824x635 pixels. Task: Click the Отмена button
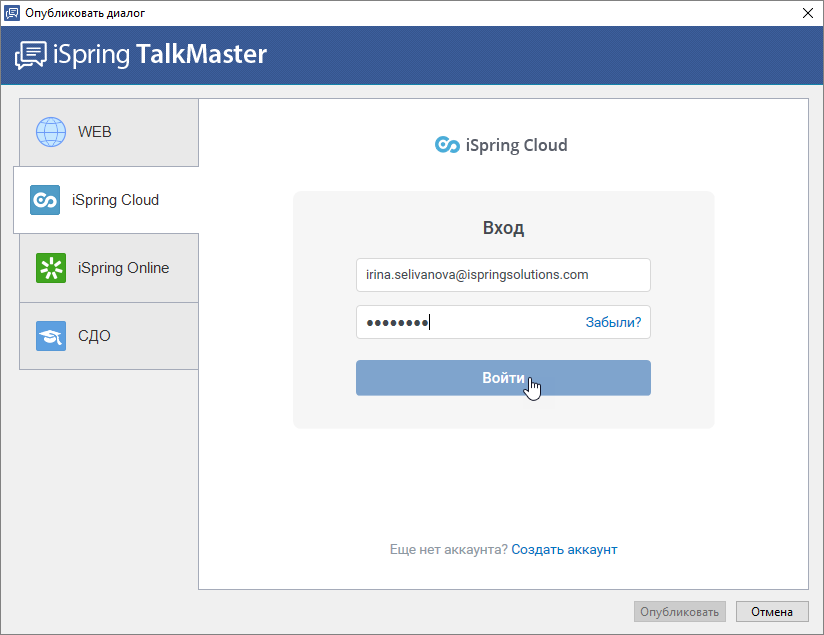pyautogui.click(x=771, y=612)
